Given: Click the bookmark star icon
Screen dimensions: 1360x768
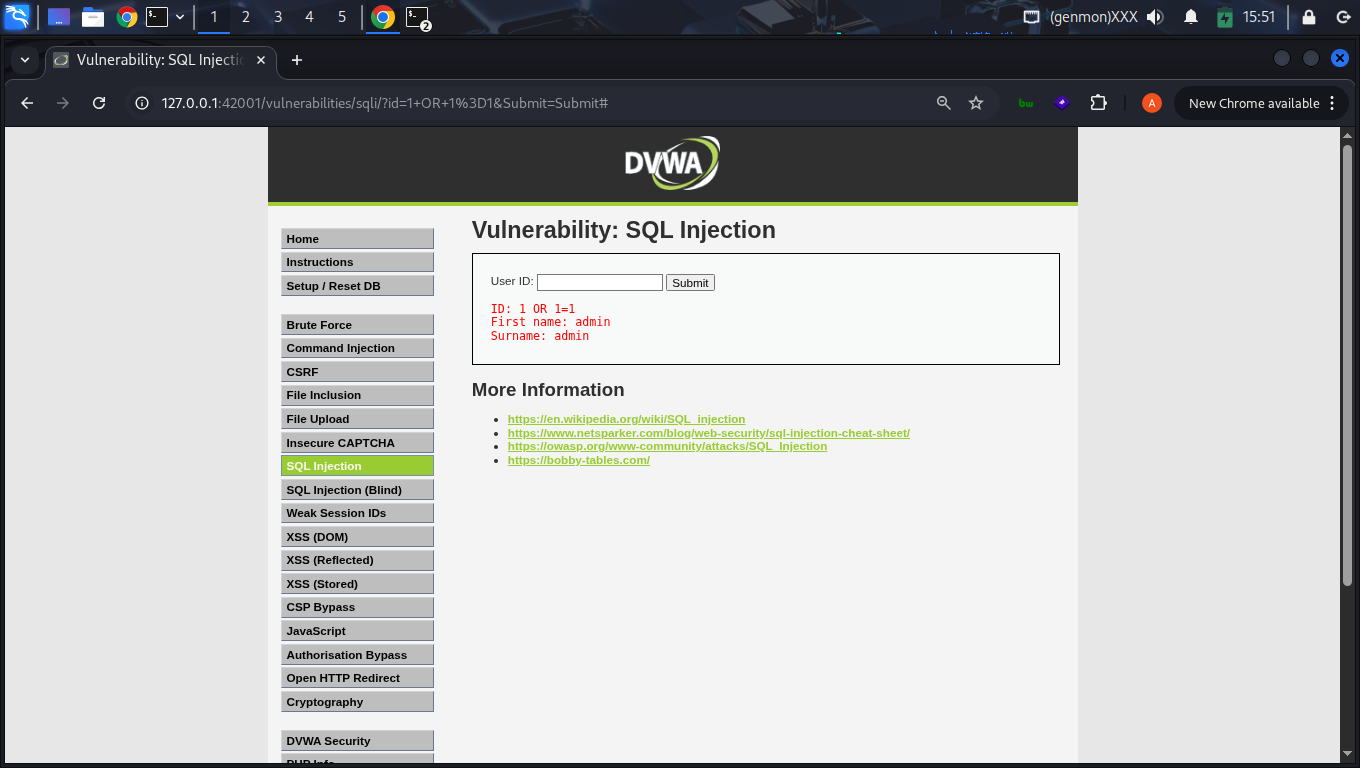Looking at the screenshot, I should point(976,103).
